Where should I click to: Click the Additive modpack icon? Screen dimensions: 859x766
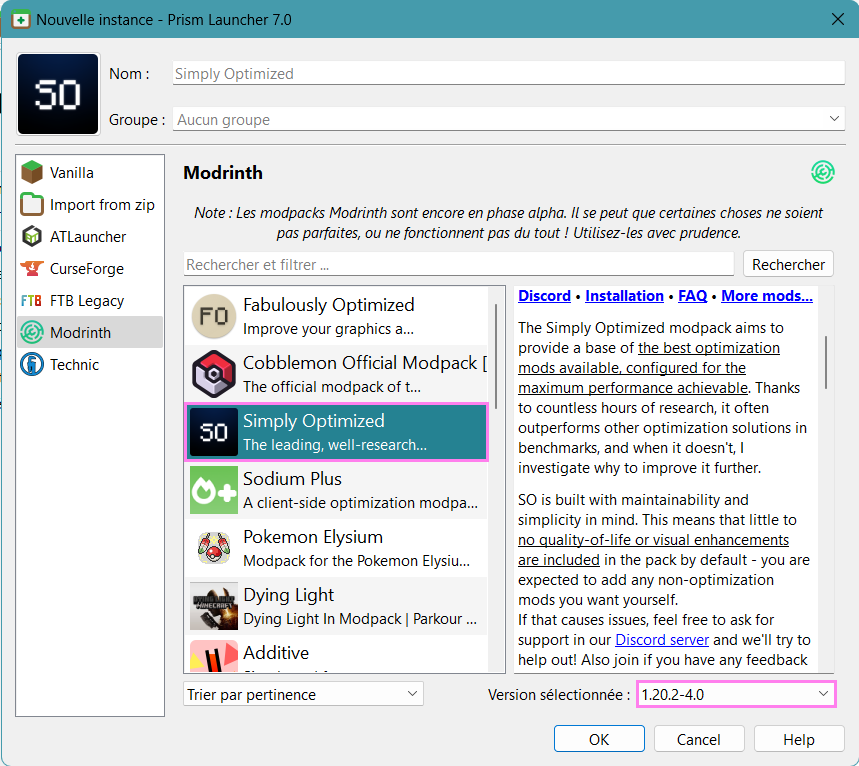click(x=214, y=656)
